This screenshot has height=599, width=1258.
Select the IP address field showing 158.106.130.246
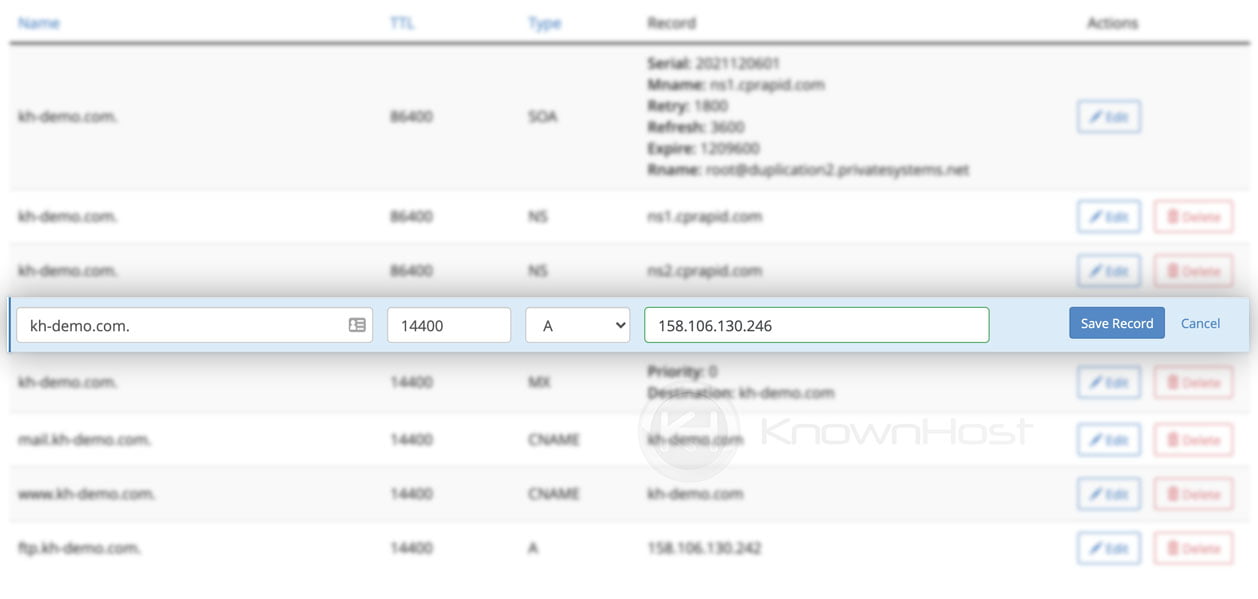[816, 324]
